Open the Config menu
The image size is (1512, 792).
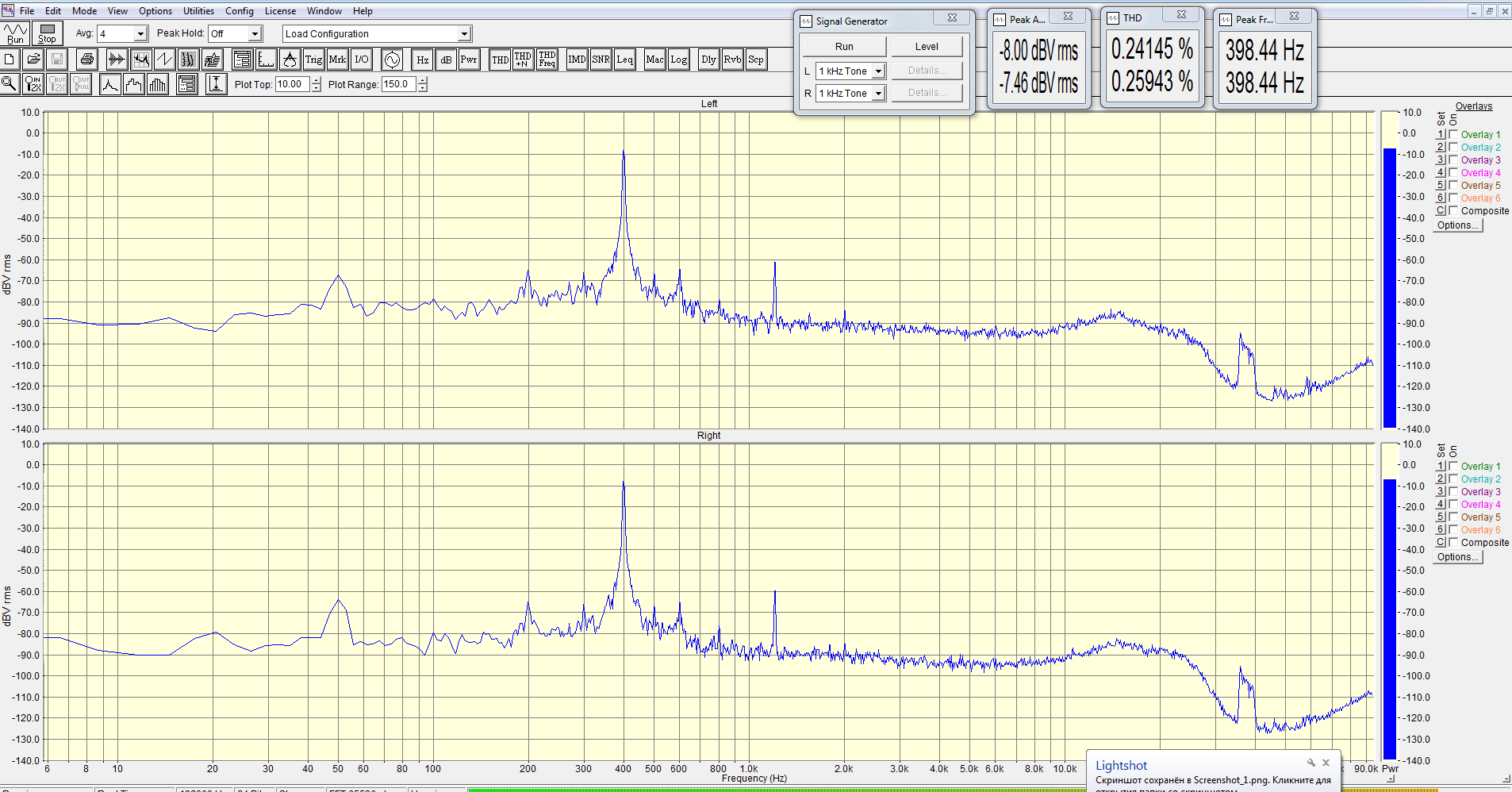[239, 11]
